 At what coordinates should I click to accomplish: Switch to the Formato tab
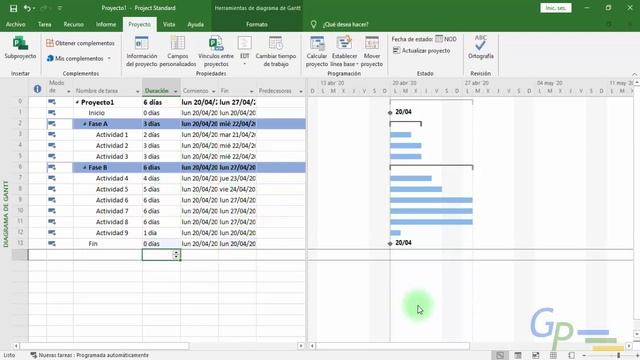[x=257, y=24]
